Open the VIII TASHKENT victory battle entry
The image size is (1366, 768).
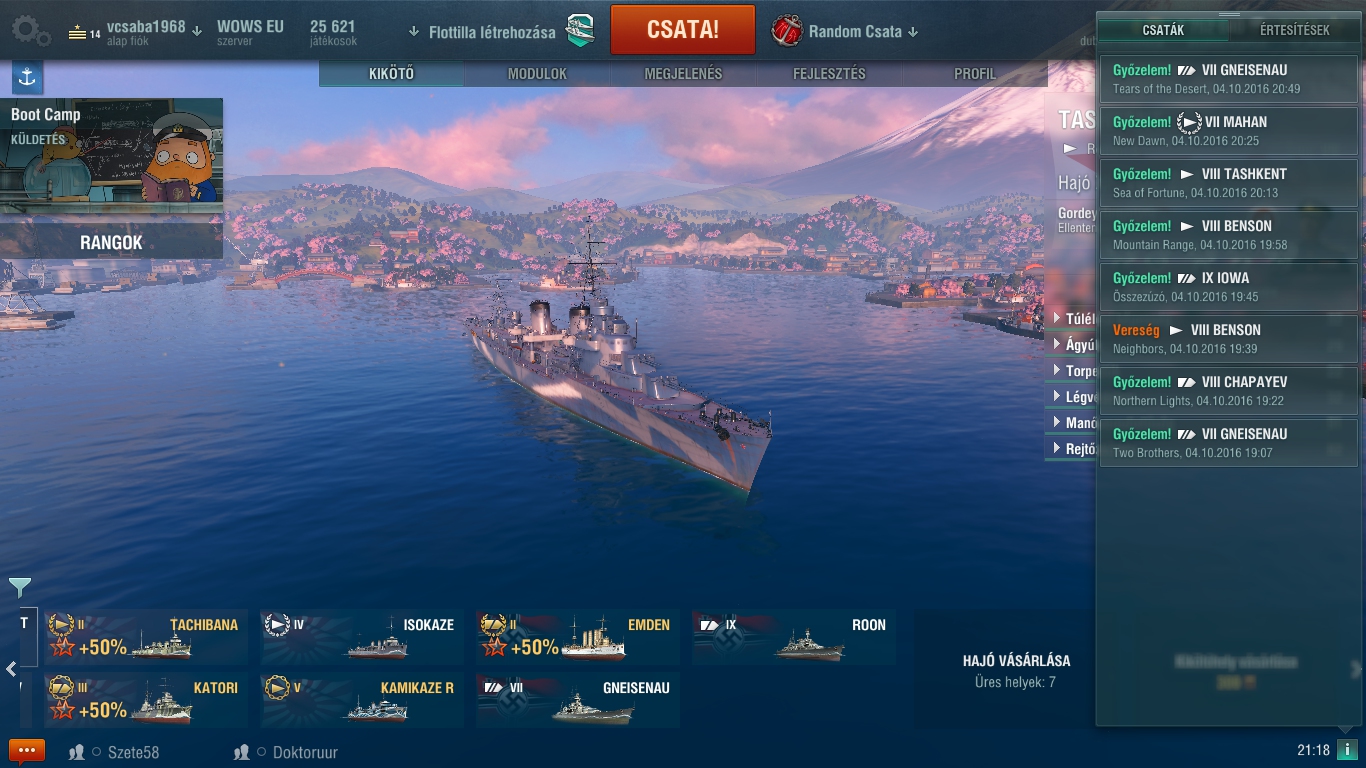1229,183
